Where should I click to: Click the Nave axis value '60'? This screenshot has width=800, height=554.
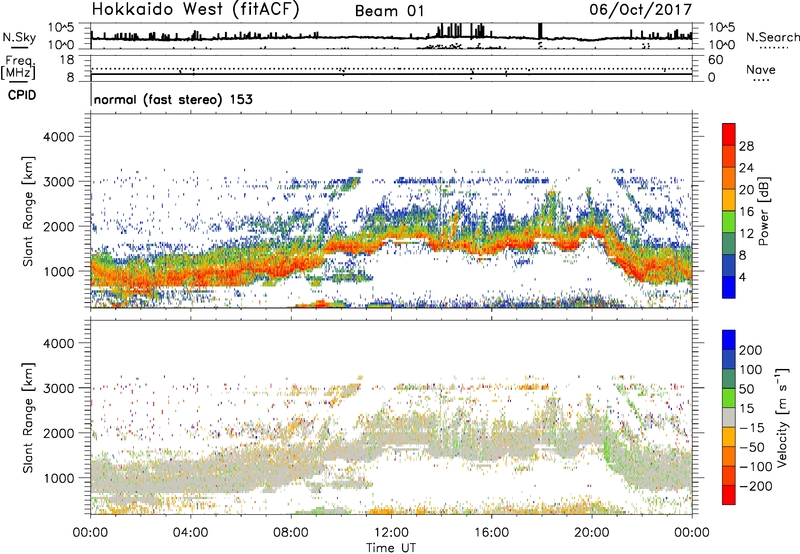tap(715, 60)
